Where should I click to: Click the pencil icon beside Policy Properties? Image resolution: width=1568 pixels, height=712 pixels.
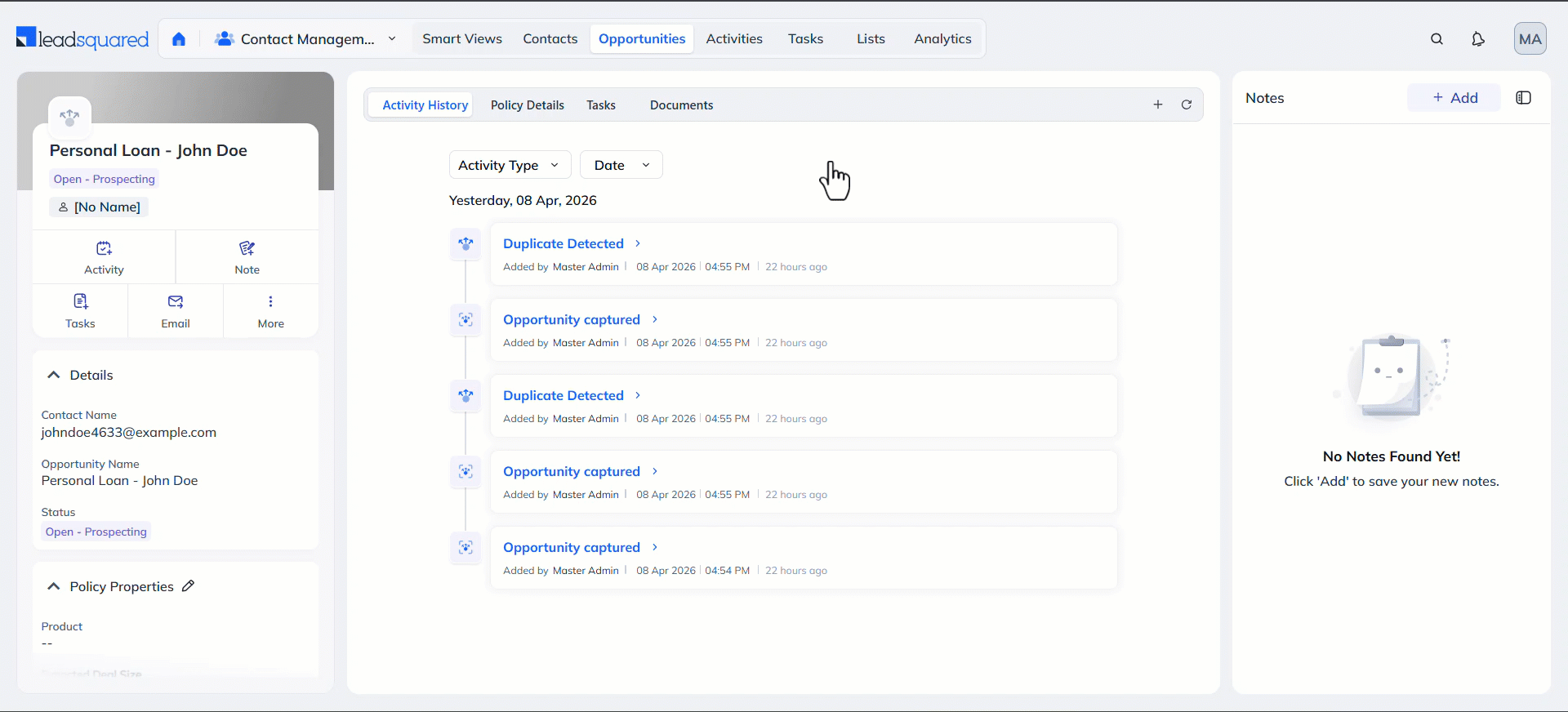(x=189, y=586)
